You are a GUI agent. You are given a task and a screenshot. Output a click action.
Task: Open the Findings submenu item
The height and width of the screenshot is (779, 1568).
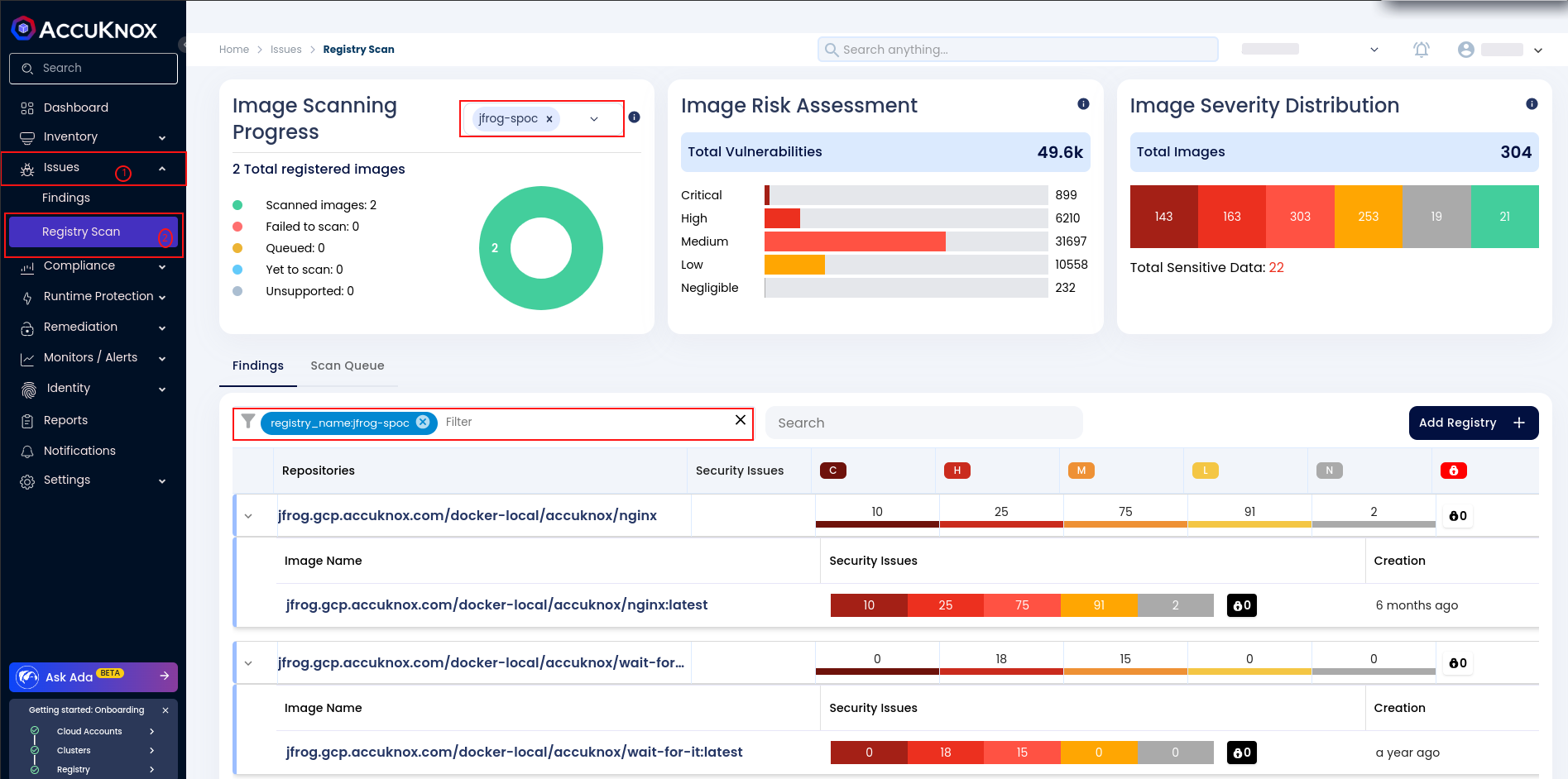[x=66, y=198]
